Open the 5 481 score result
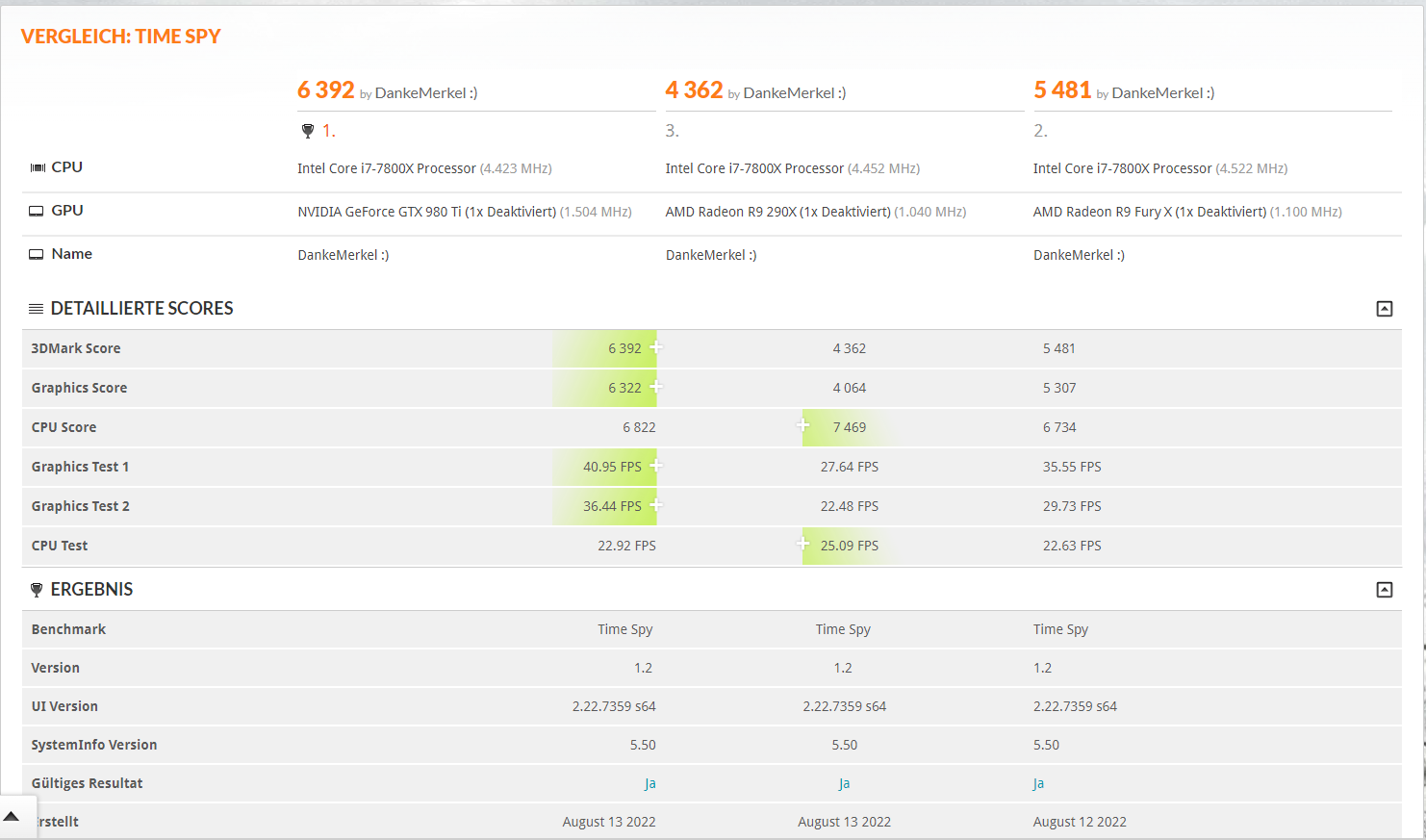Screen dimensions: 1426x840 click(1062, 90)
